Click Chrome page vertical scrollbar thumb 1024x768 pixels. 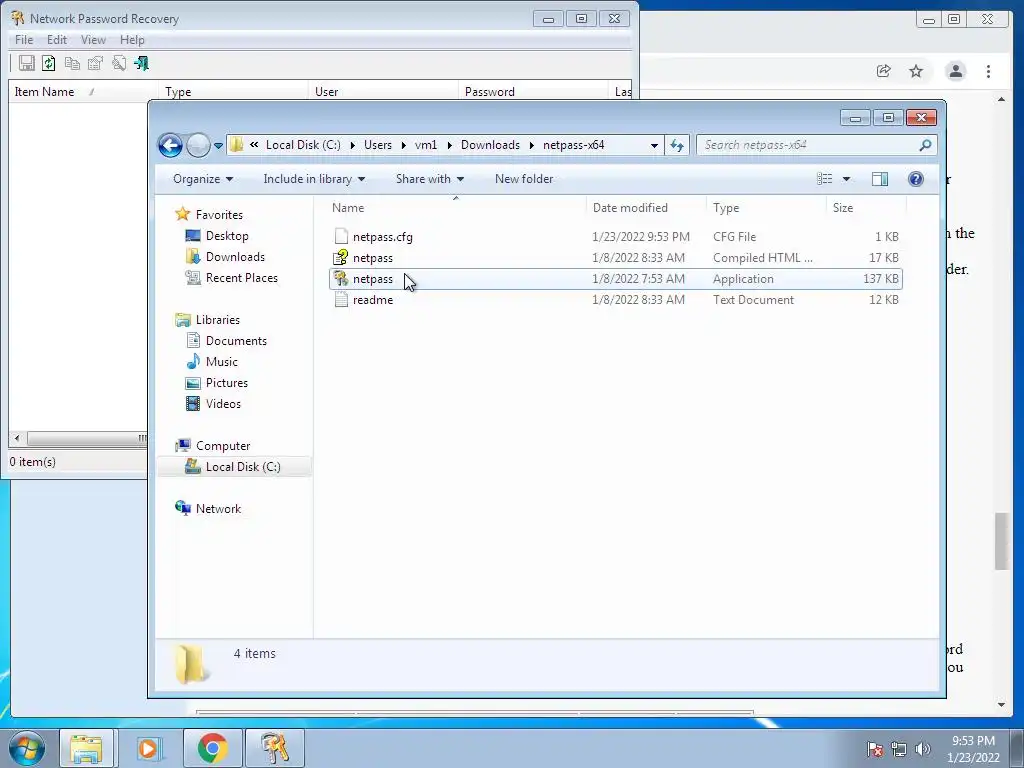tap(1002, 541)
